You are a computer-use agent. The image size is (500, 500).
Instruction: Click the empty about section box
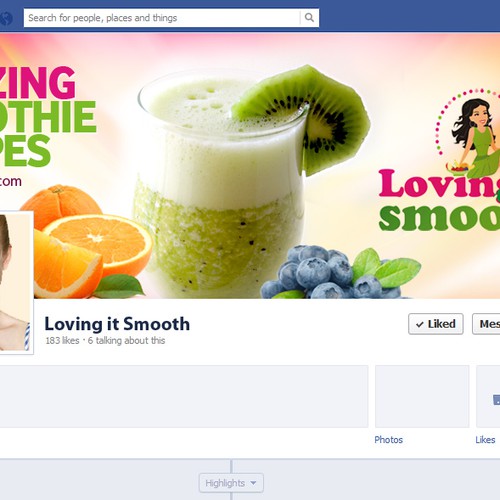pyautogui.click(x=184, y=396)
